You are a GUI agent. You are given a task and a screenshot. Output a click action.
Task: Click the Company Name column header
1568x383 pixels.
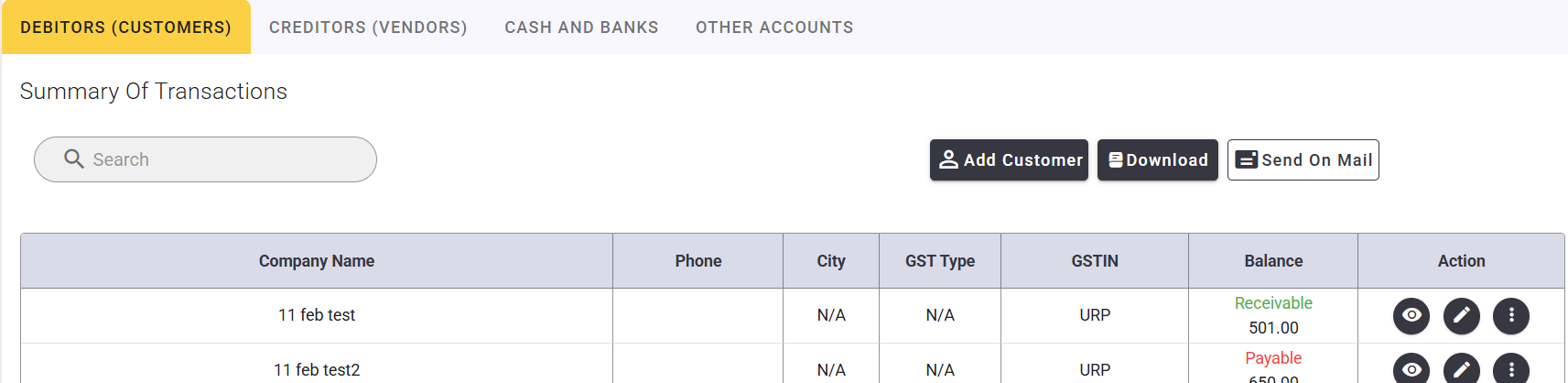(x=317, y=261)
